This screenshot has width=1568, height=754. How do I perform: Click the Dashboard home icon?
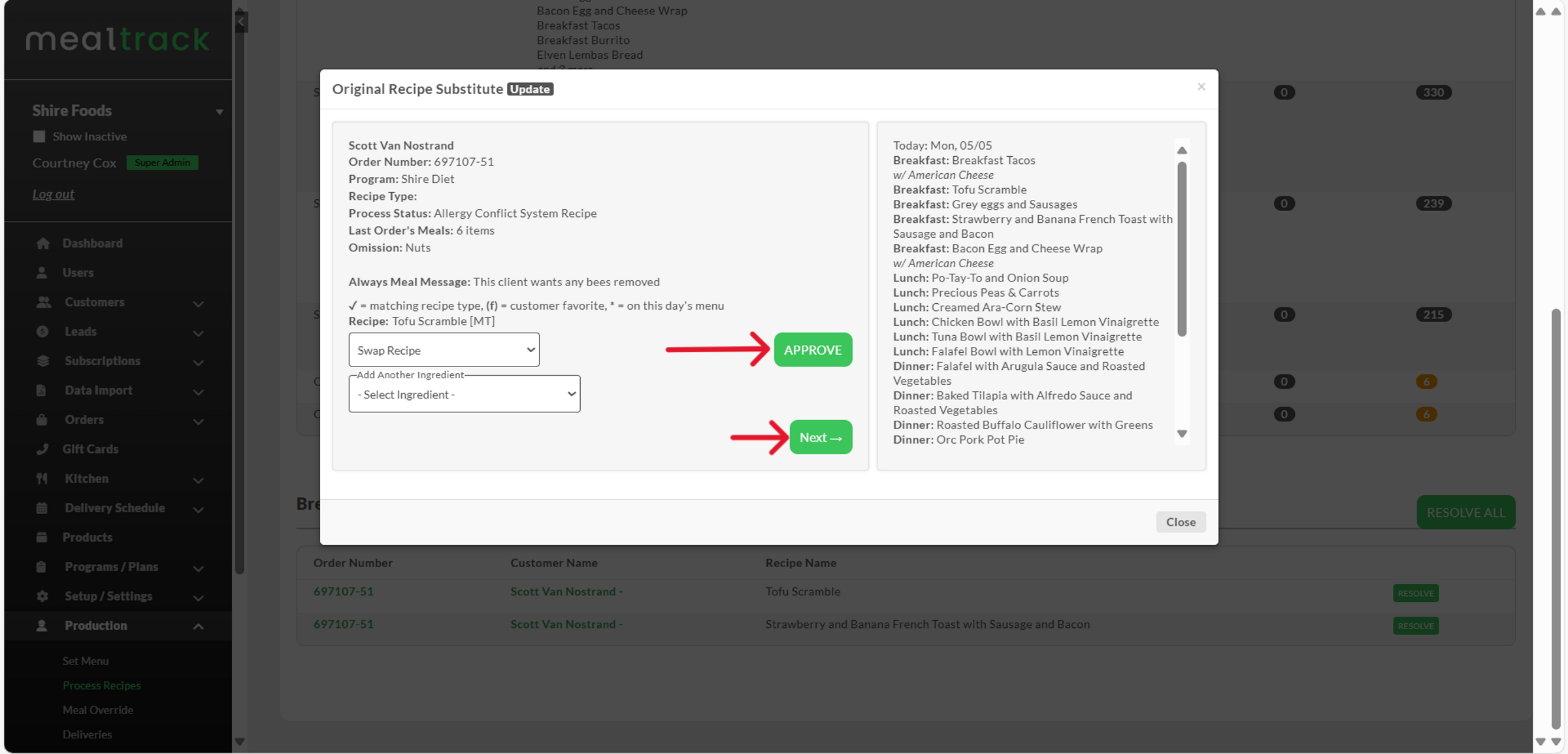(x=43, y=243)
